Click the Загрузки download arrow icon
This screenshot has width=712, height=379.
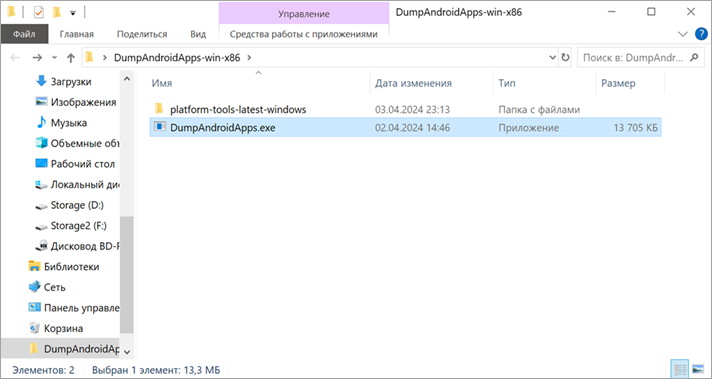tap(41, 81)
